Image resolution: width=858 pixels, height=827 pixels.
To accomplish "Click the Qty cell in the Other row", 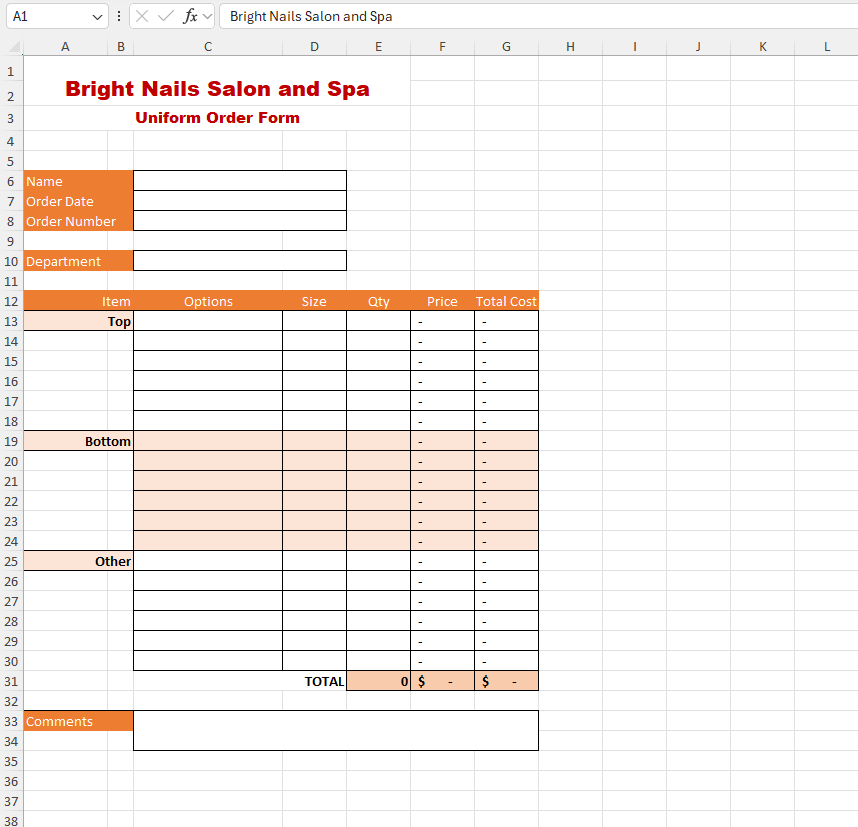I will 378,561.
